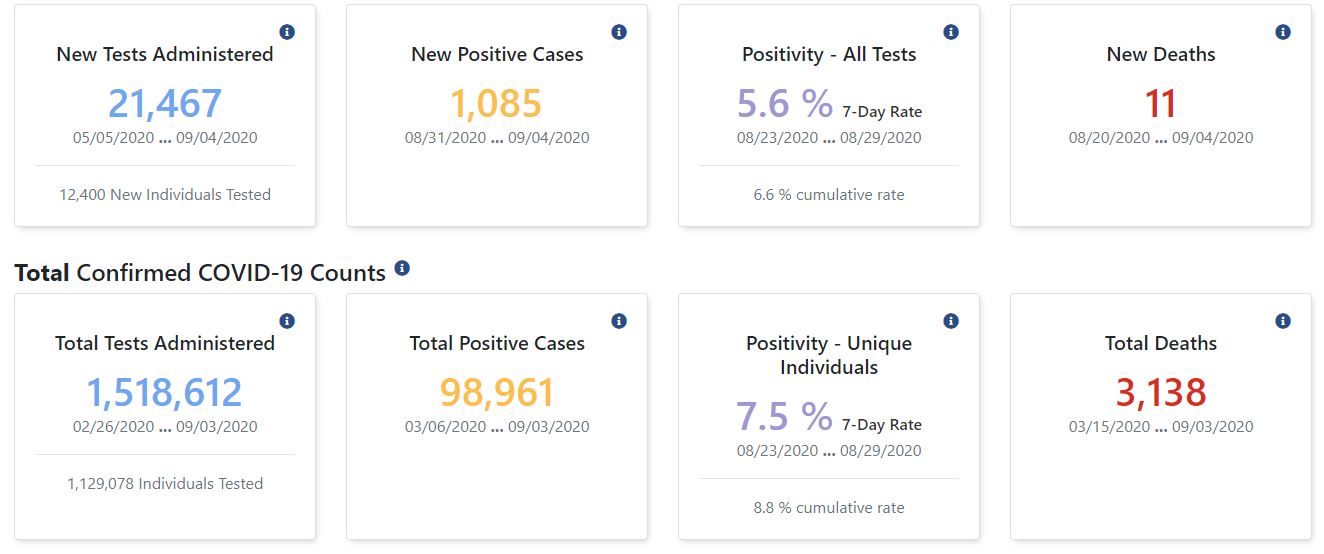Select the 1,518,612 total tests figure
This screenshot has width=1324, height=554.
click(x=165, y=393)
